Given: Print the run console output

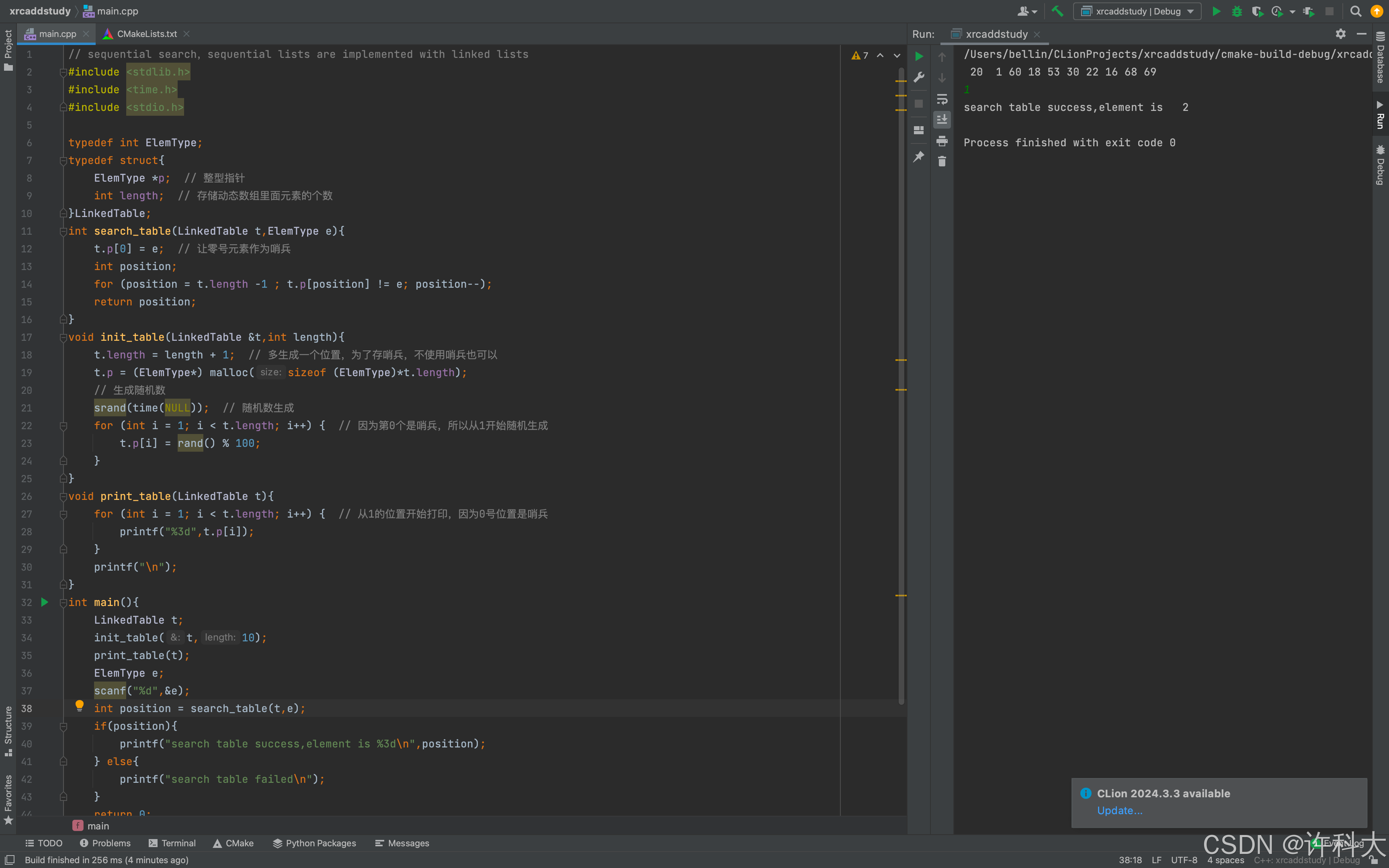Looking at the screenshot, I should click(942, 141).
